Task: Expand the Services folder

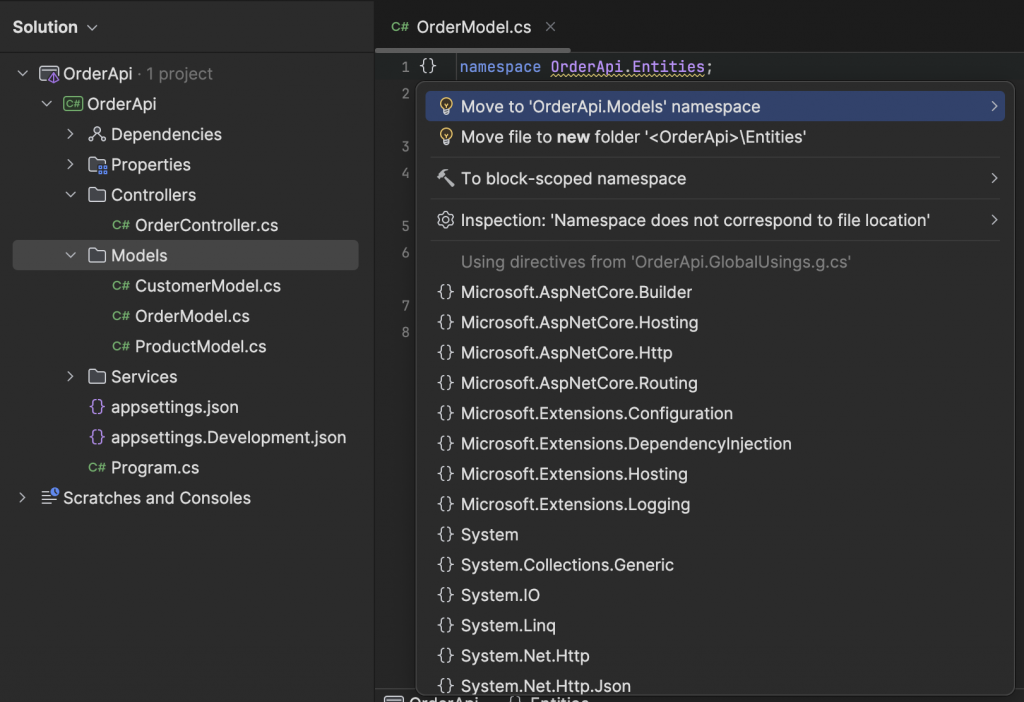Action: pos(70,377)
